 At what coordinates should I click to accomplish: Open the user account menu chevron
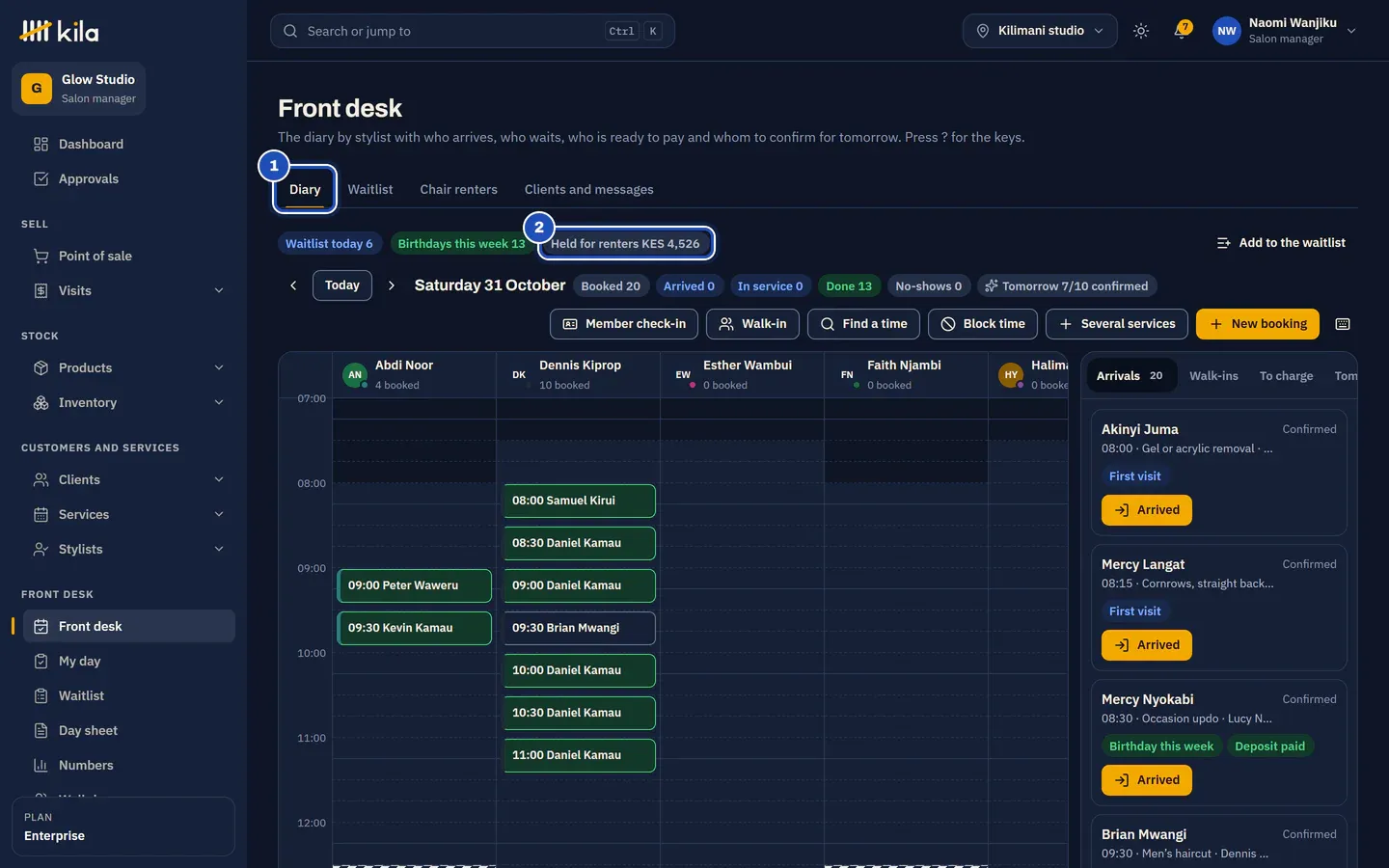point(1351,31)
